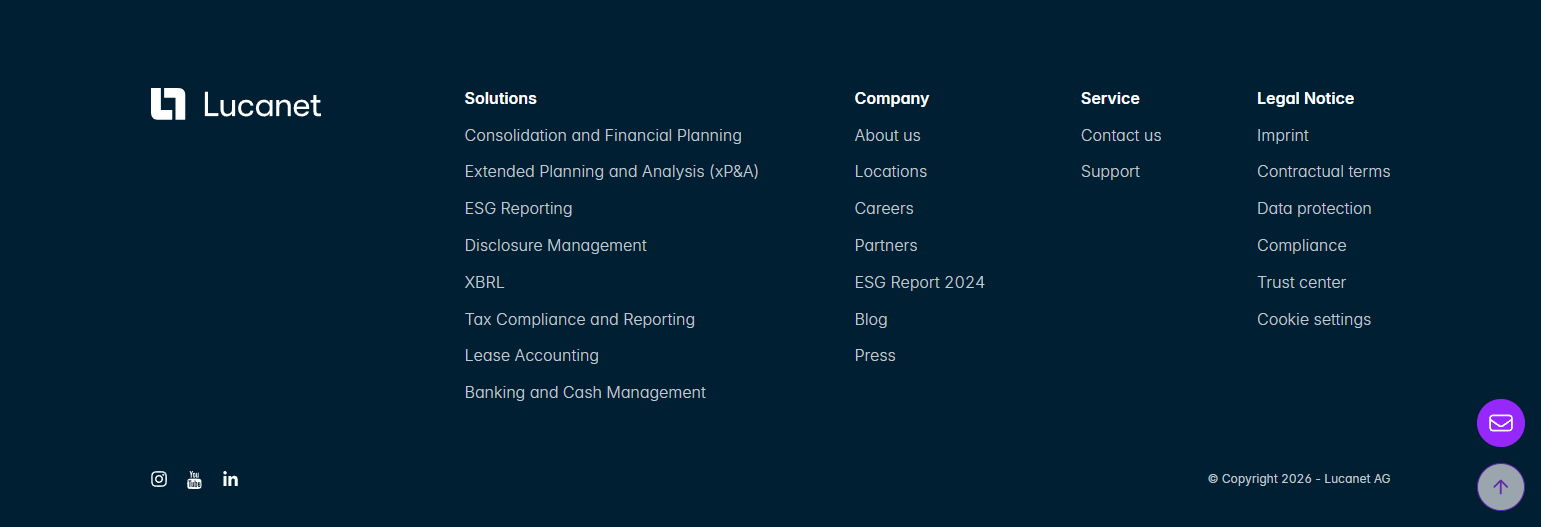Open the Support service link
Screen dimensions: 1541x527
1110,172
